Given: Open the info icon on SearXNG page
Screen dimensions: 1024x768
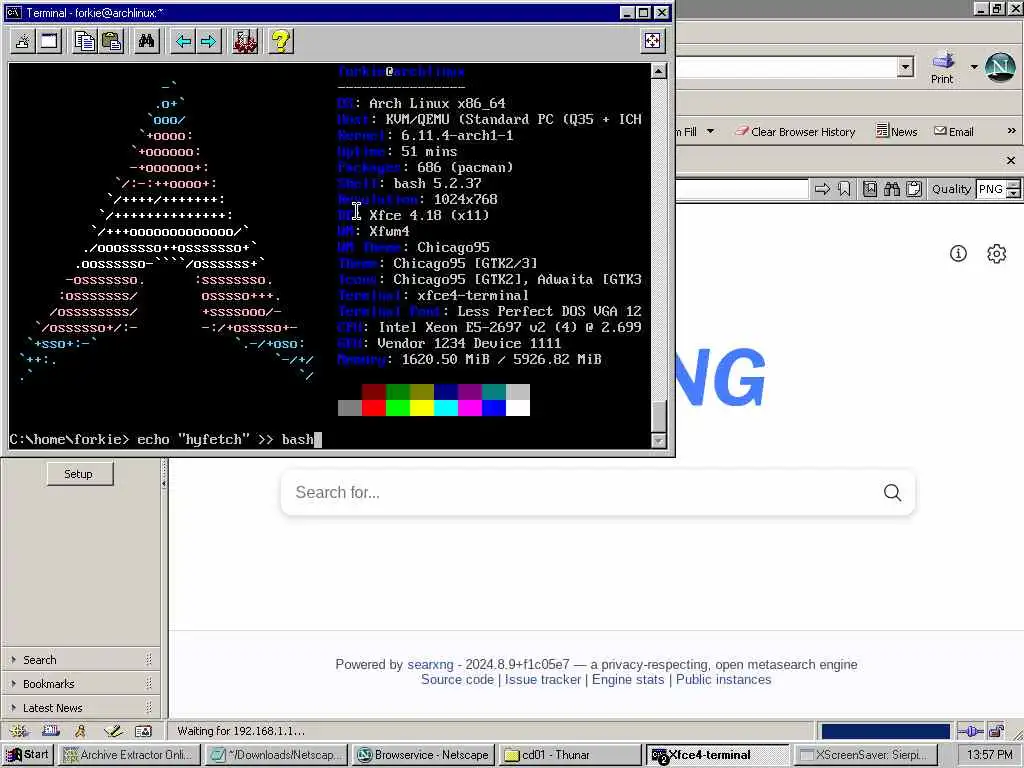Looking at the screenshot, I should click(958, 253).
